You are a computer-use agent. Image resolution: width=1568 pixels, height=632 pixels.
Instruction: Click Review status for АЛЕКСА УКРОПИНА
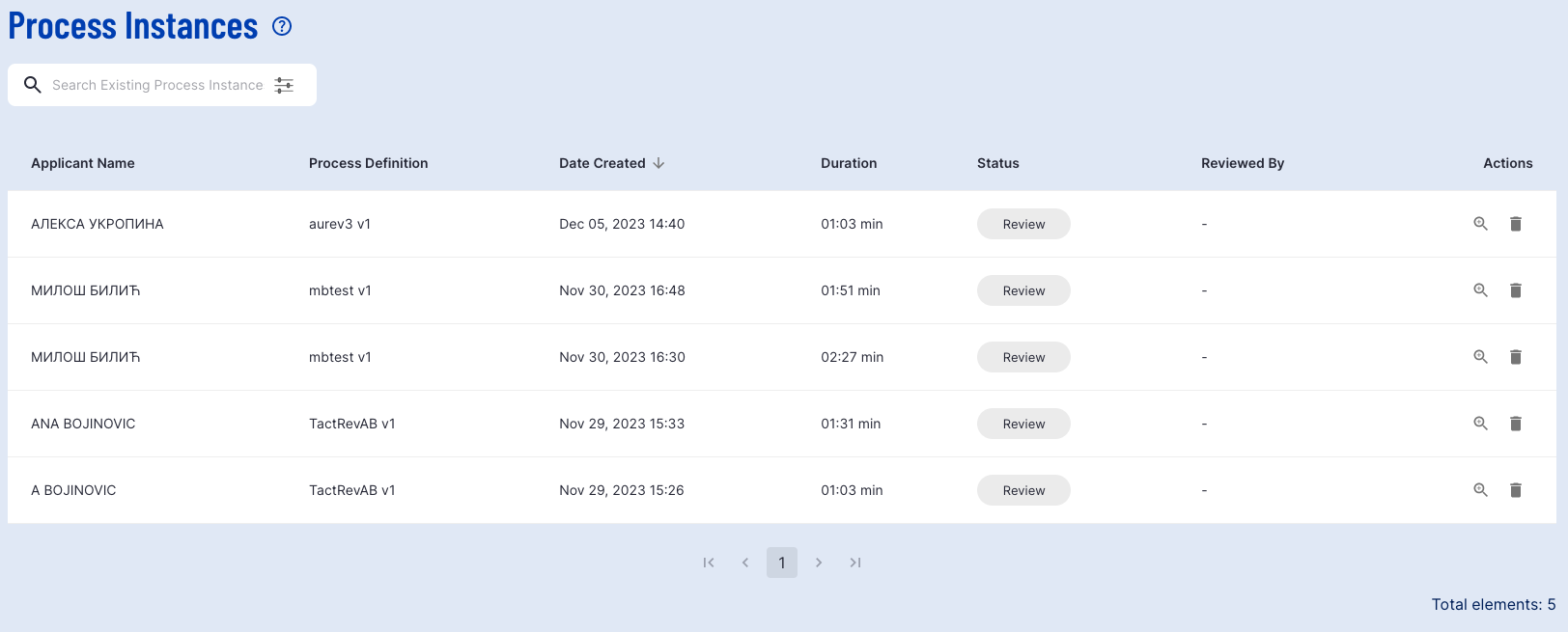[x=1023, y=224]
